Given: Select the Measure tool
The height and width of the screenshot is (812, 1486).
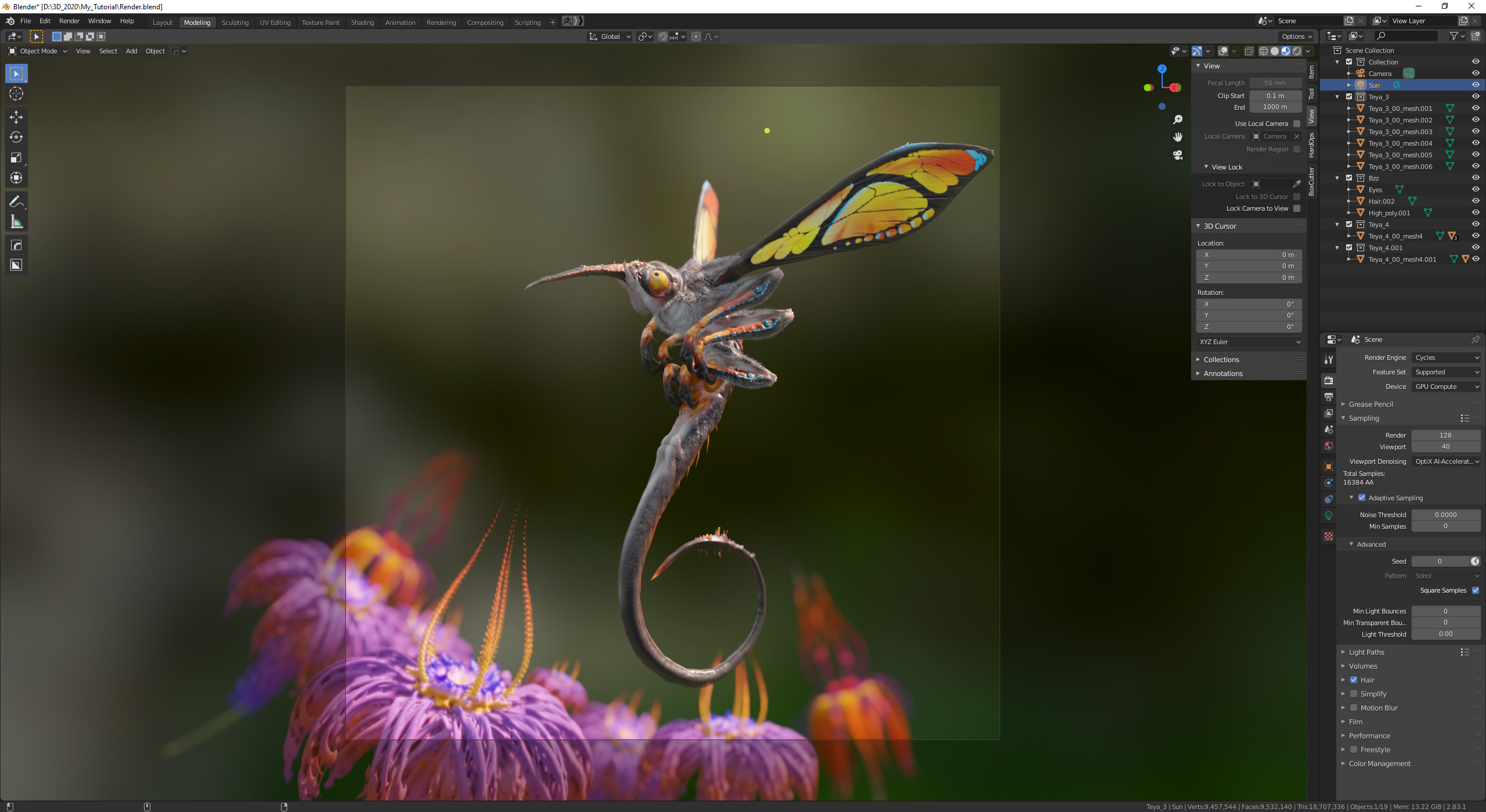Looking at the screenshot, I should 16,222.
